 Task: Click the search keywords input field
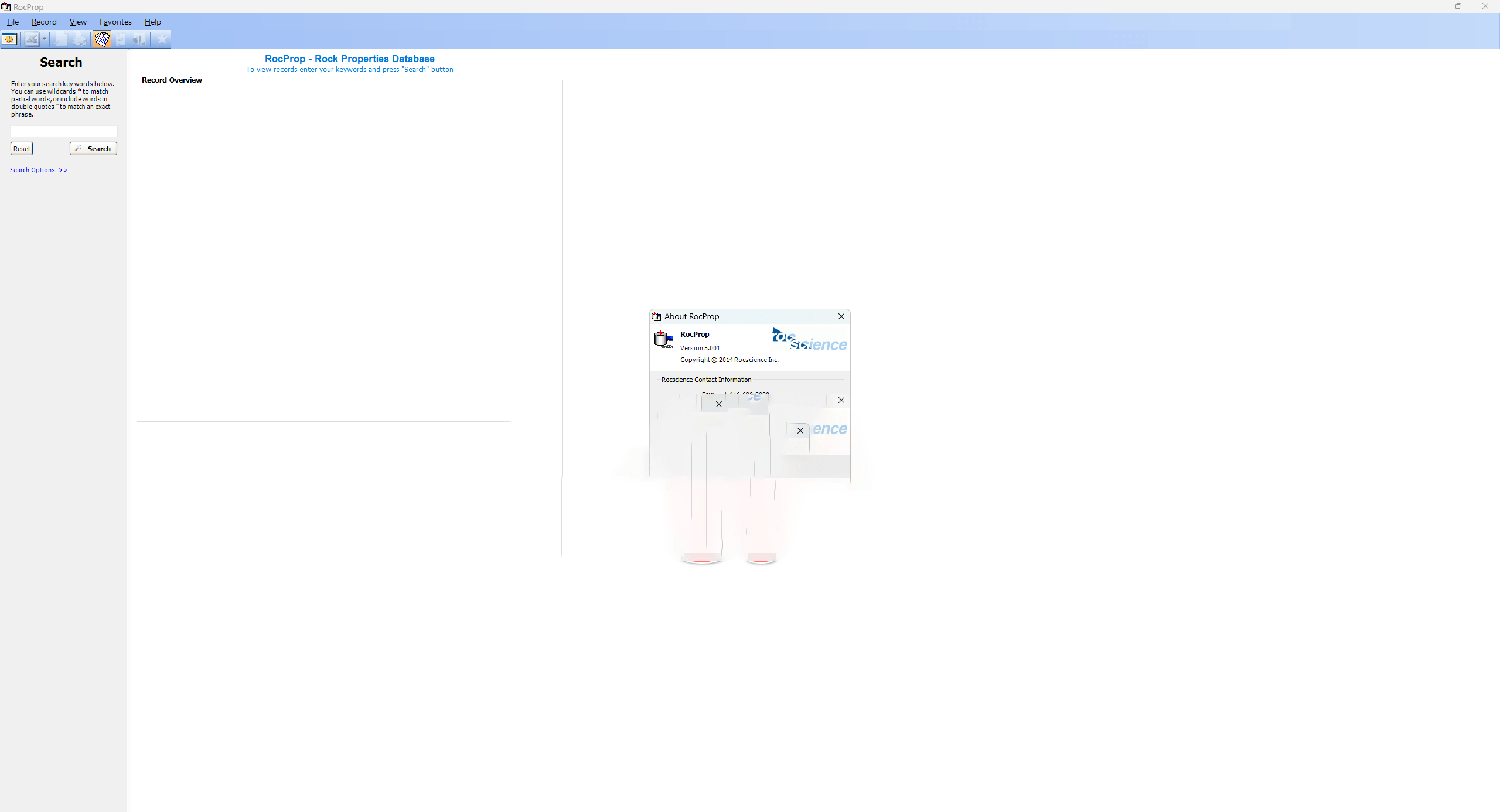[x=63, y=131]
